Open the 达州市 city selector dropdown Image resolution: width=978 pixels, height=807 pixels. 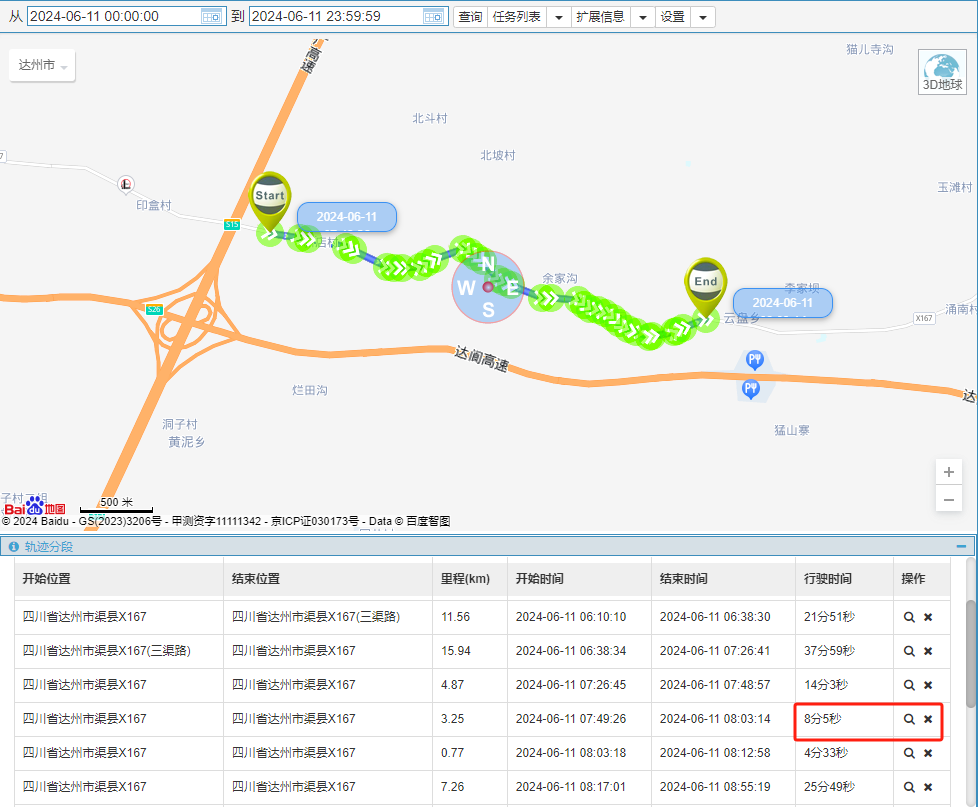pyautogui.click(x=43, y=66)
